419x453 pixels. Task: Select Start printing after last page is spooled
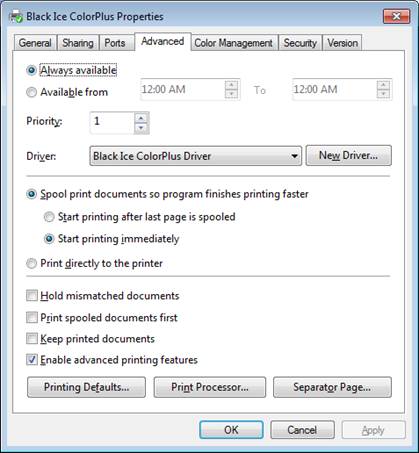49,217
